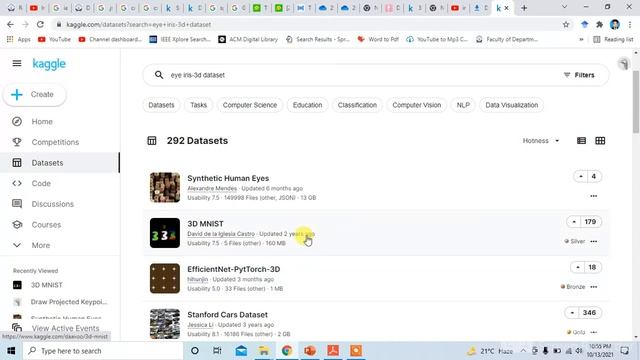The width and height of the screenshot is (640, 360).
Task: Open Discussions in sidebar
Action: 53,204
